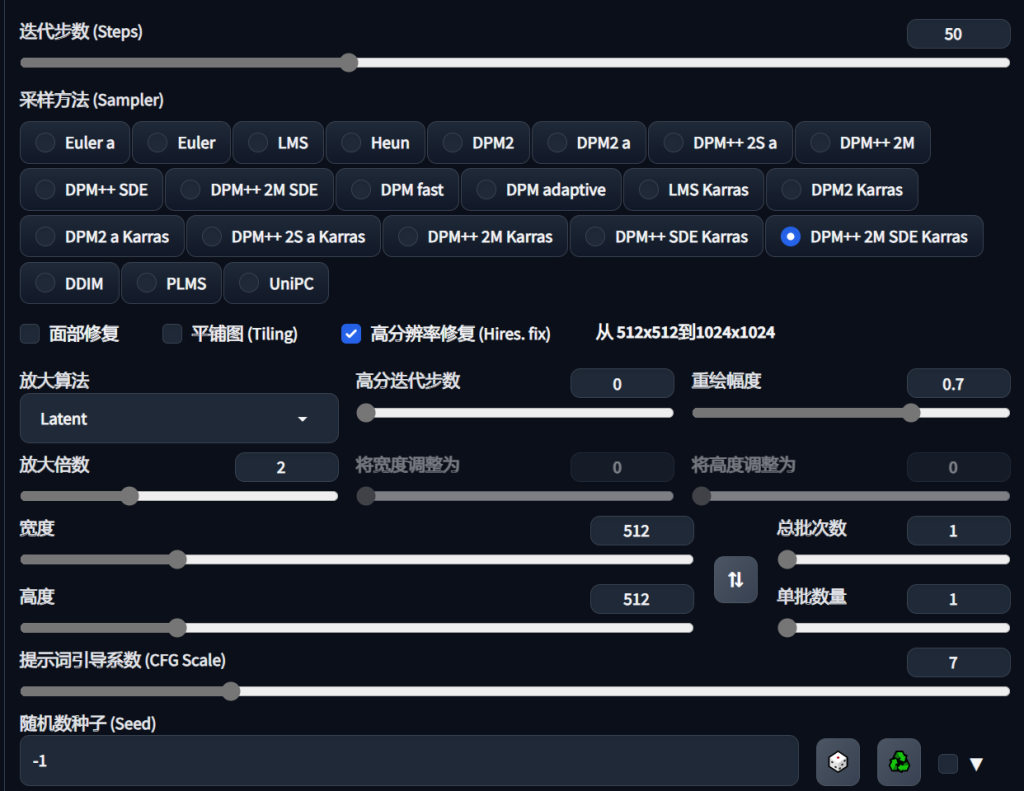Click the 重绘幅度 value box

957,384
